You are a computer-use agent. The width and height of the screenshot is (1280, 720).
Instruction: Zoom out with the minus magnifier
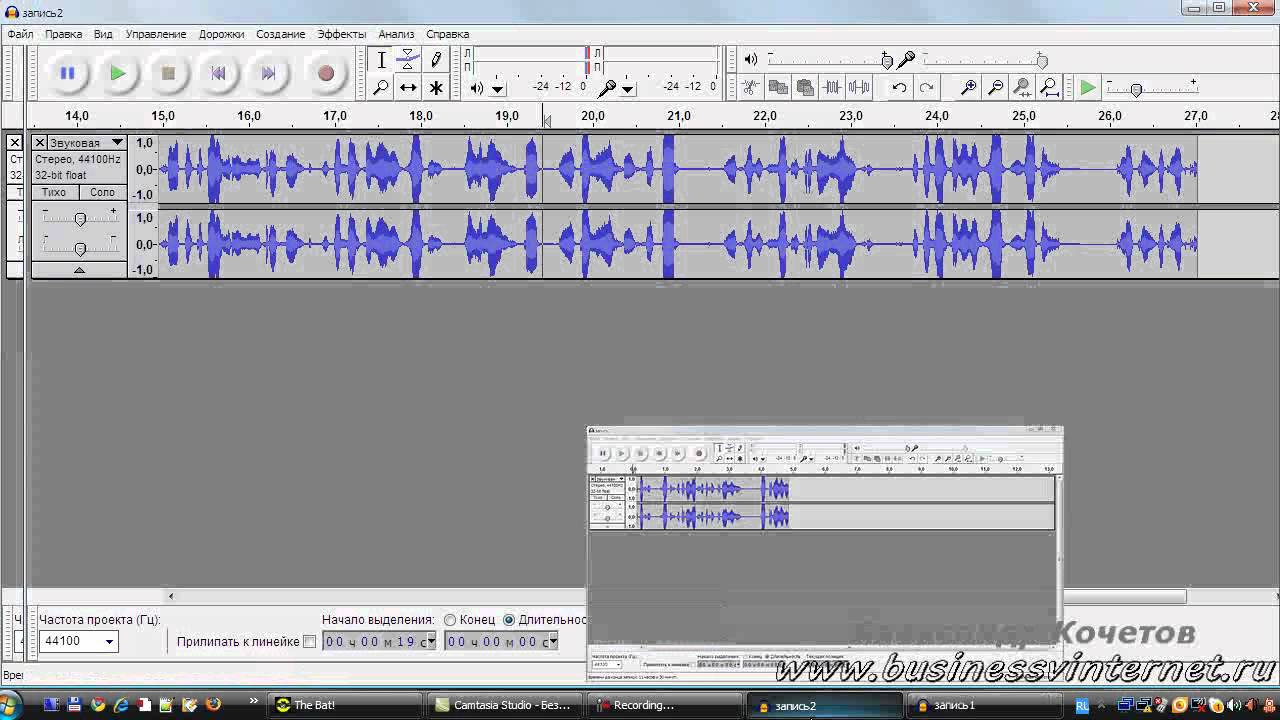tap(995, 88)
